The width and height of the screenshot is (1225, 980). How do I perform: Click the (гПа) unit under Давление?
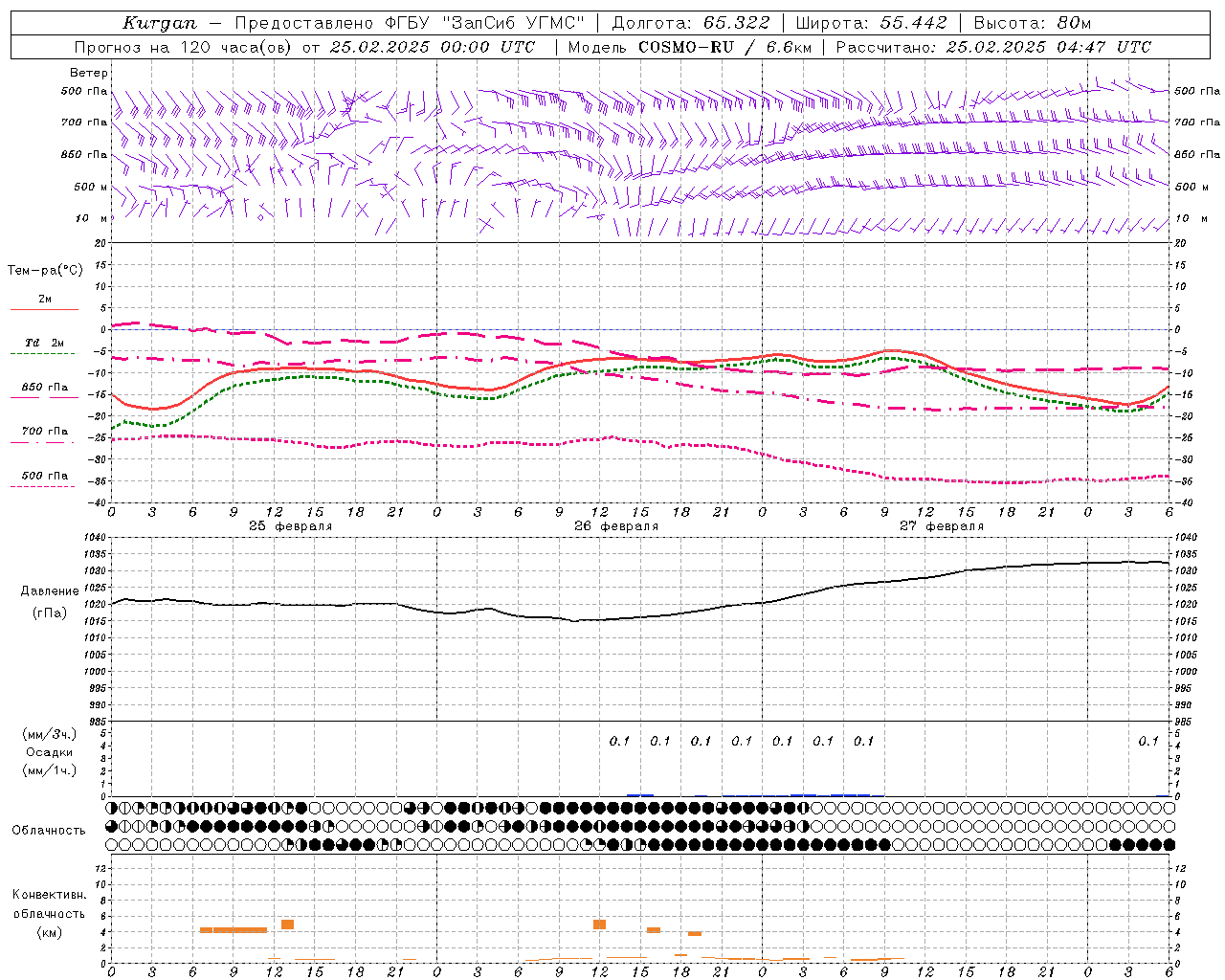click(50, 612)
